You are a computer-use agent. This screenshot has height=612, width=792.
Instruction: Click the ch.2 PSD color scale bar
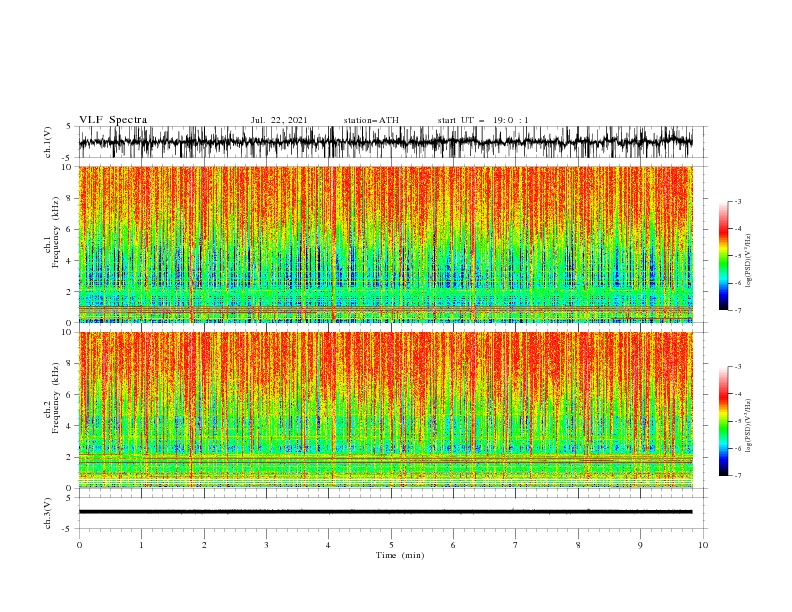click(723, 421)
